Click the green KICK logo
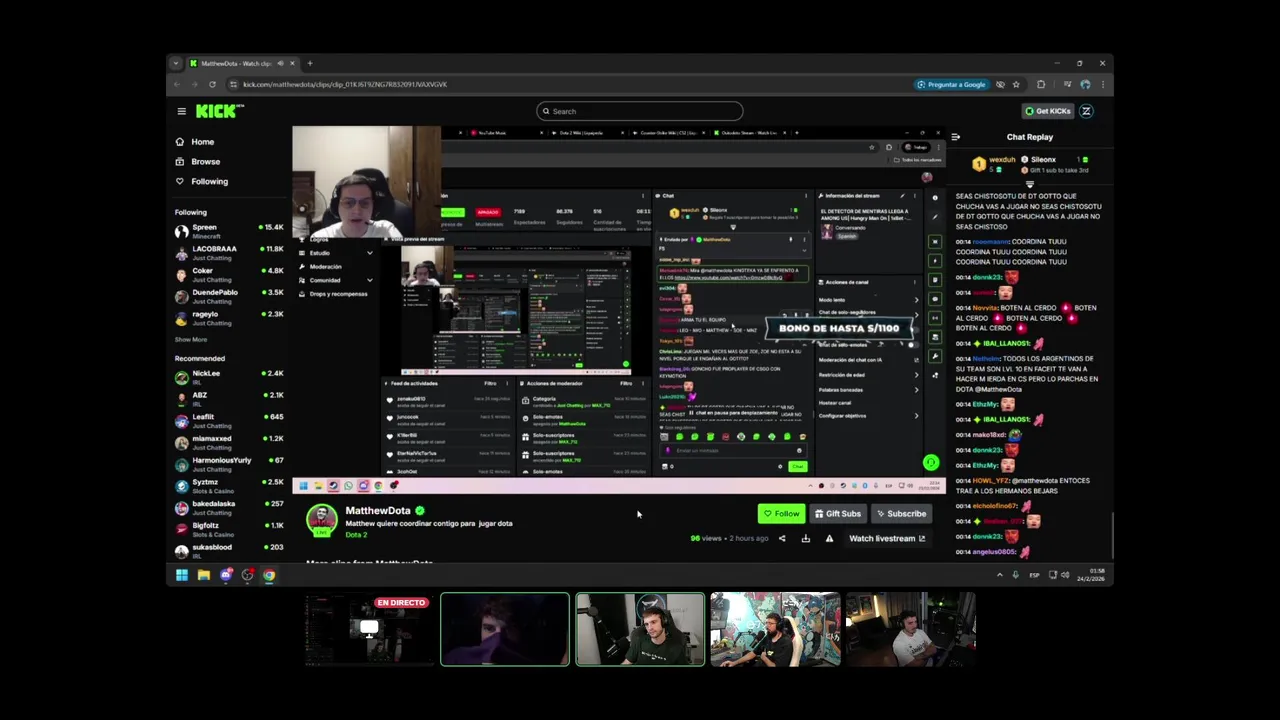The width and height of the screenshot is (1280, 720). pyautogui.click(x=218, y=111)
